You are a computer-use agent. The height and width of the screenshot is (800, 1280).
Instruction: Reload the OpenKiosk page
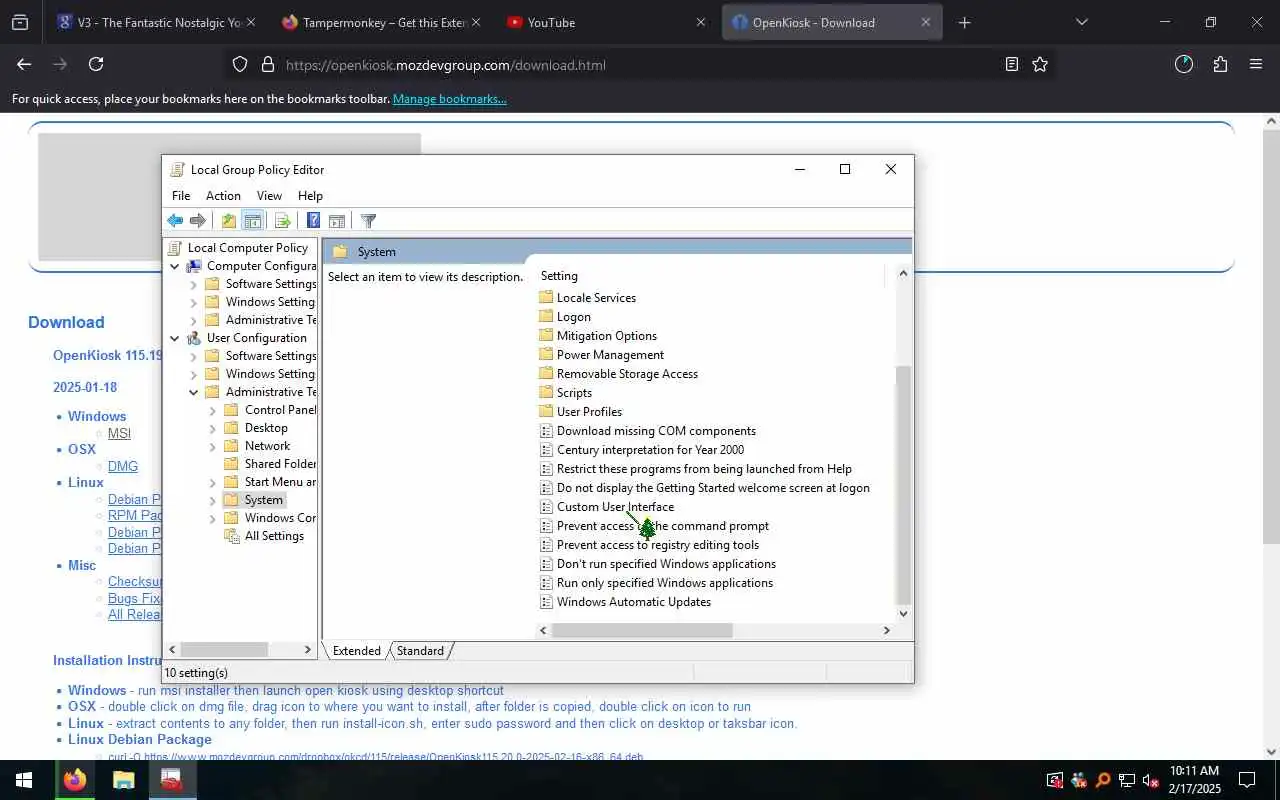point(96,64)
